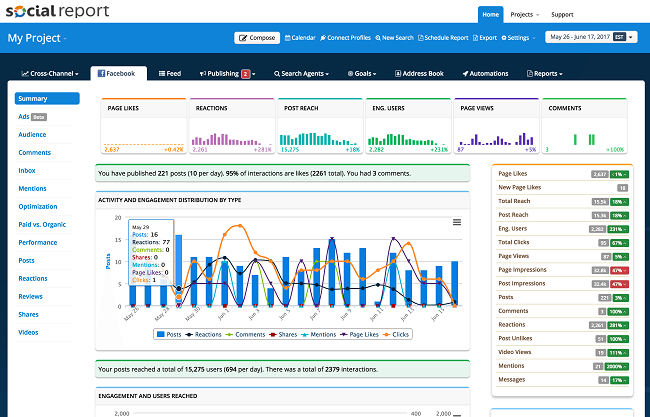
Task: Open the chart hamburger menu icon
Action: click(x=457, y=222)
